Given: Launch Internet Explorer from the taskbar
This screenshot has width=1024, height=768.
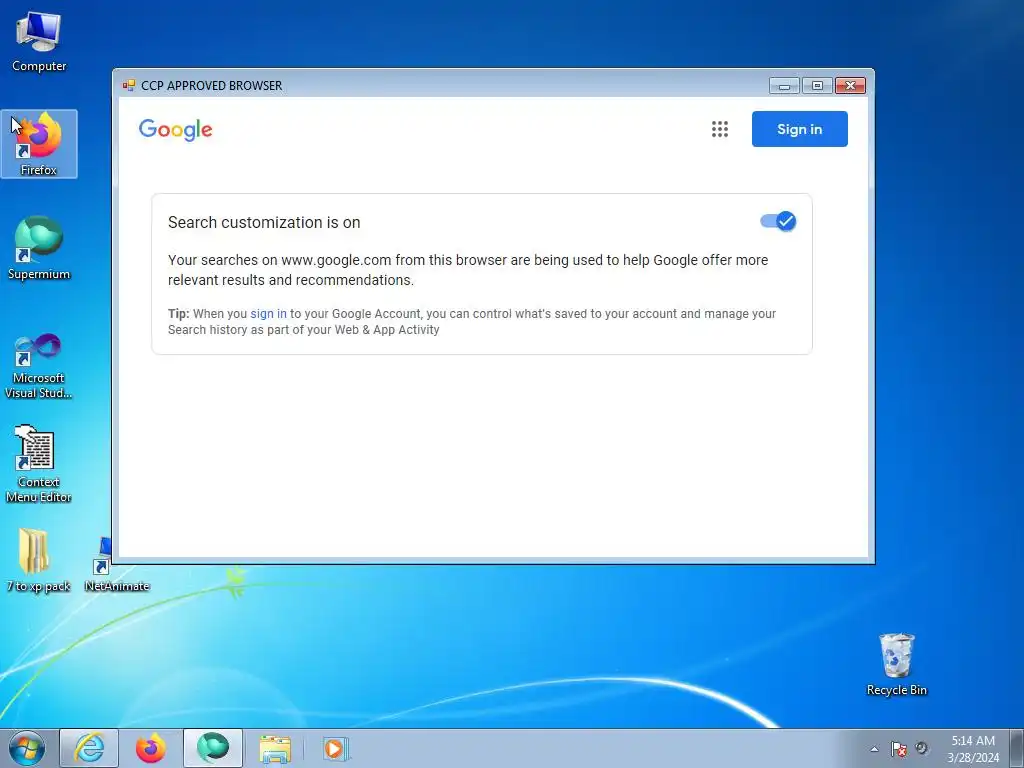Looking at the screenshot, I should coord(89,748).
